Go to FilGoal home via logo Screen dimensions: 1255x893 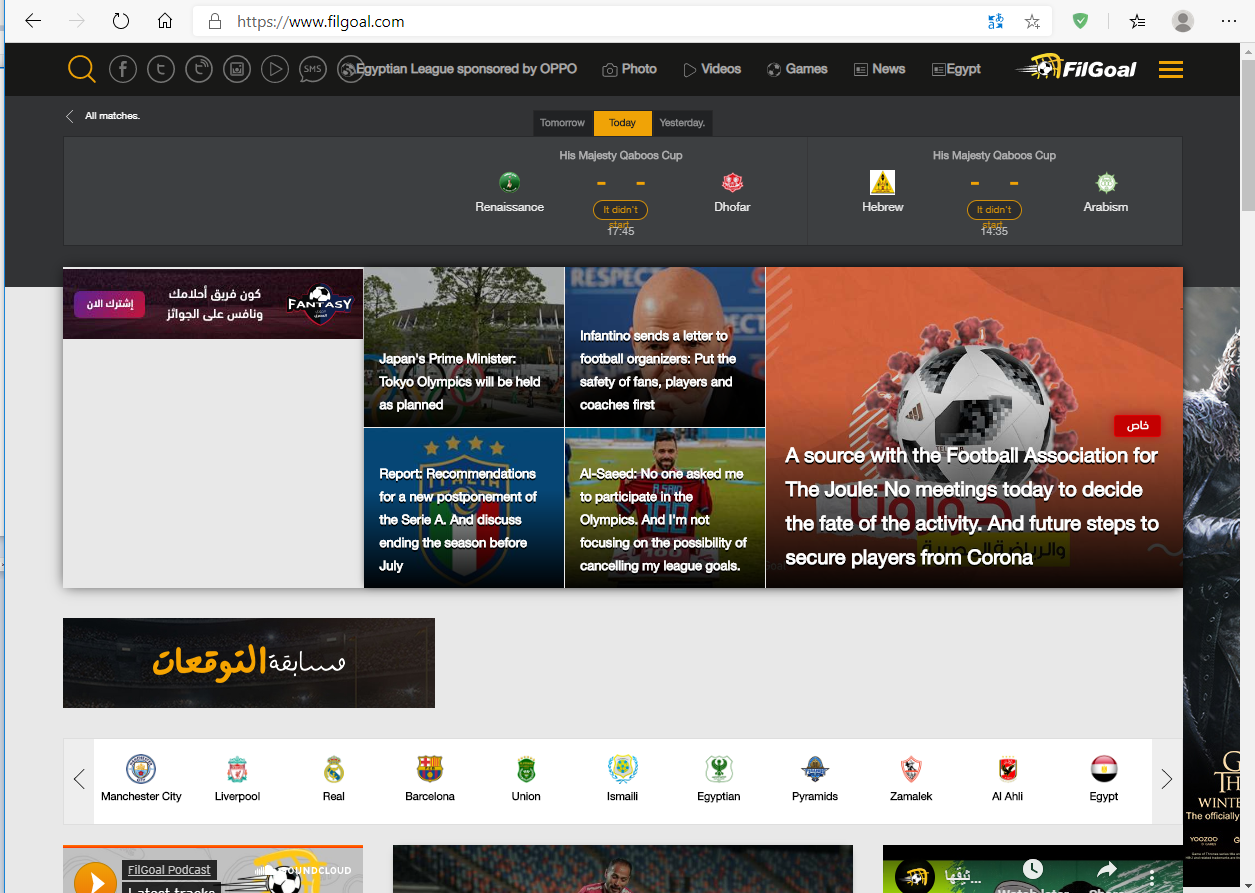click(1076, 68)
